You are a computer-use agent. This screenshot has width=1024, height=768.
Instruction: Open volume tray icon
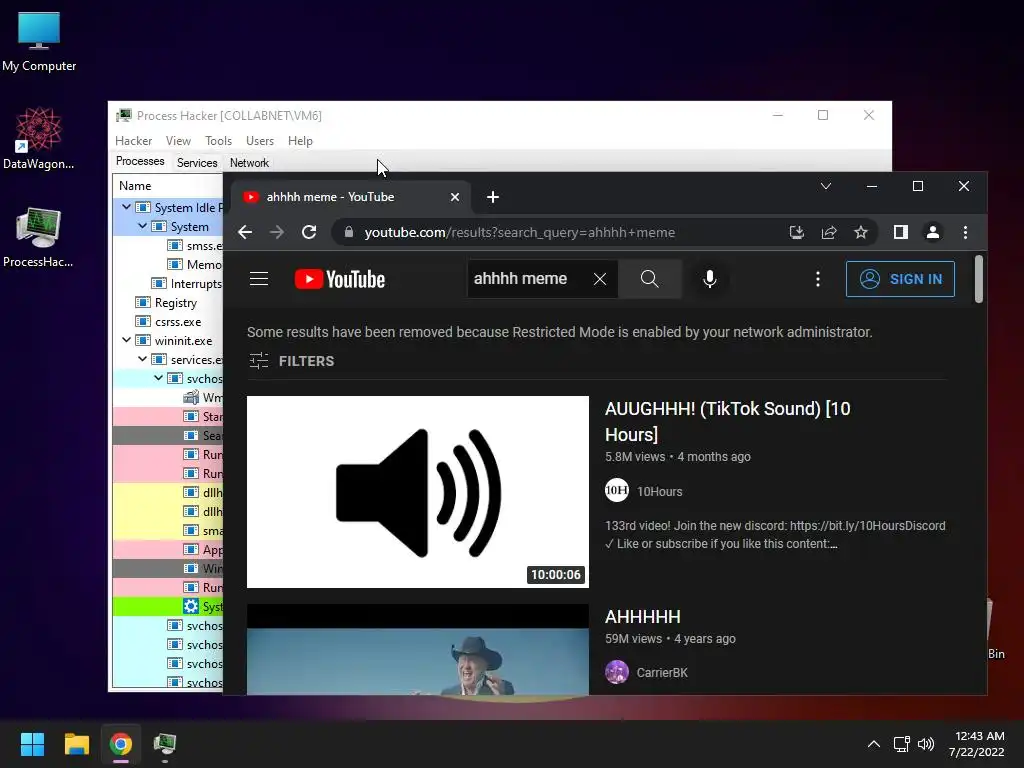926,744
